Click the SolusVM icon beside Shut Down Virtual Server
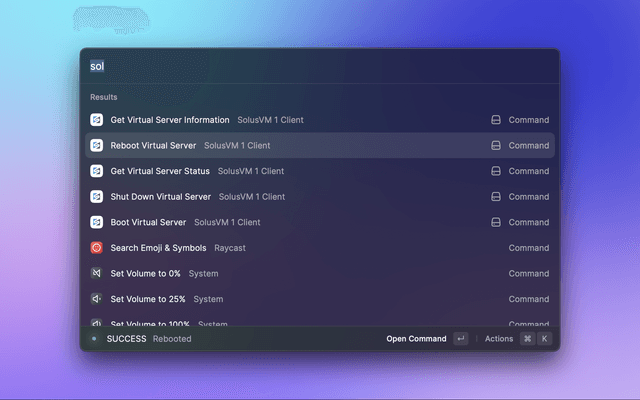The width and height of the screenshot is (640, 400). pos(97,197)
